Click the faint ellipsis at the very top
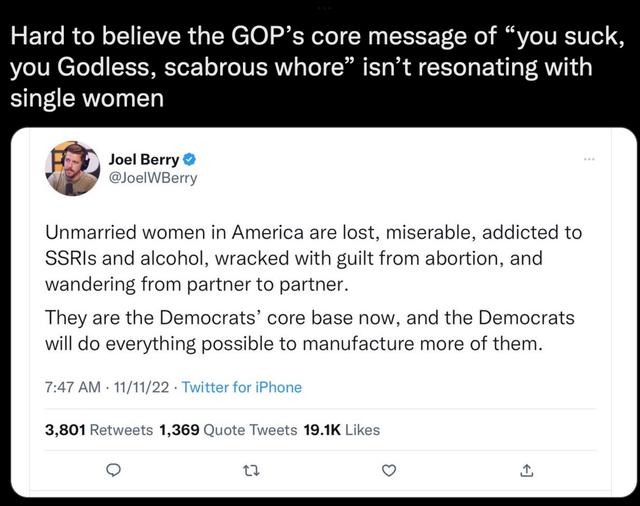 pos(320,4)
